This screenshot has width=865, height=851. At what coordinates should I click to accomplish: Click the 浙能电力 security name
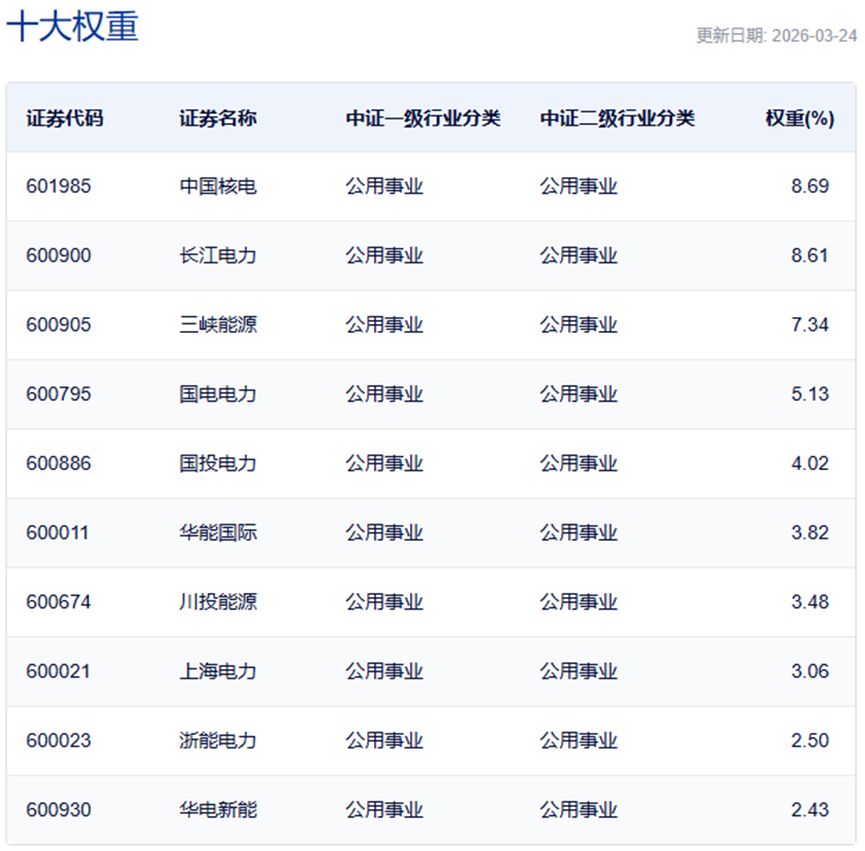pyautogui.click(x=218, y=741)
